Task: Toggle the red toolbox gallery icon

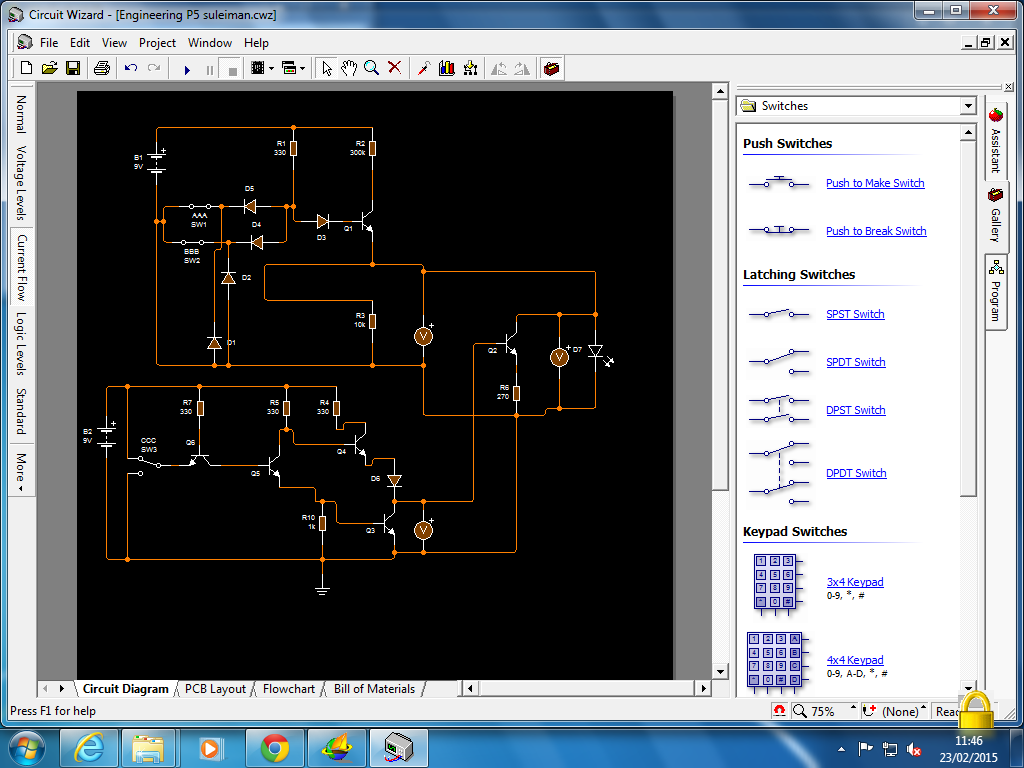Action: click(552, 68)
